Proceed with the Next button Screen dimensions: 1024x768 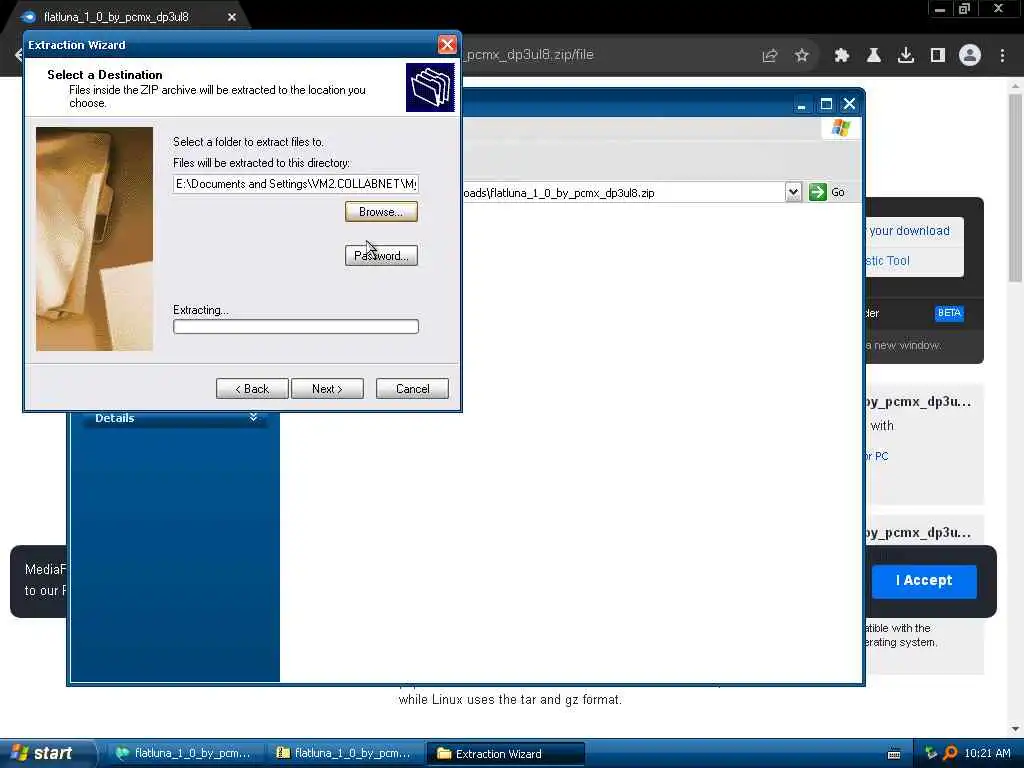click(x=327, y=389)
